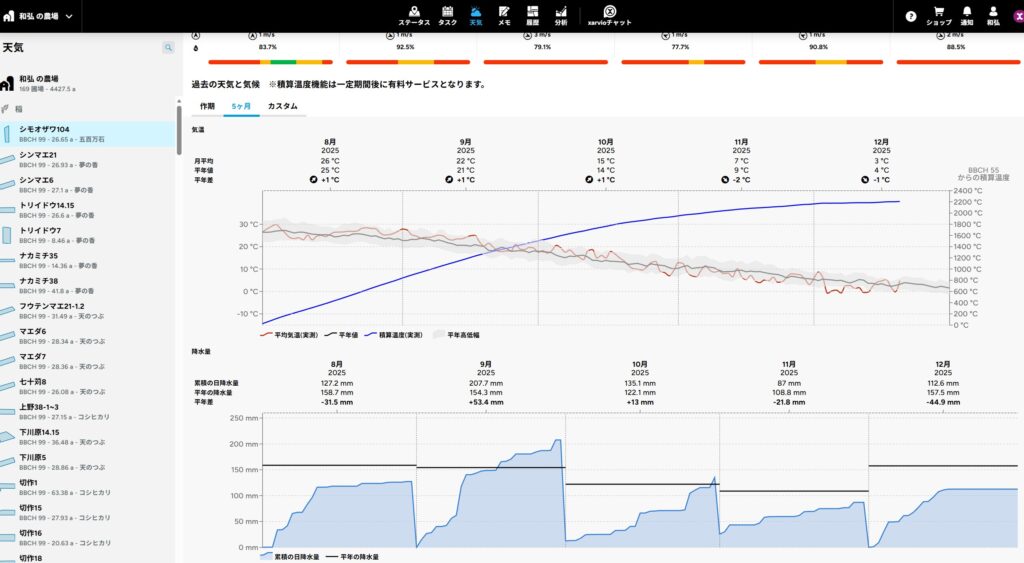
Task: Click the help question mark icon
Action: 911,16
